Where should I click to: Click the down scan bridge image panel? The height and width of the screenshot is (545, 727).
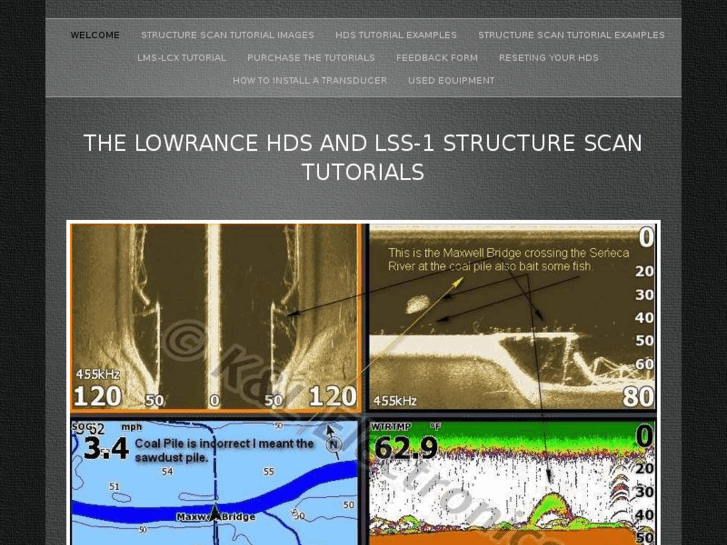(512, 318)
